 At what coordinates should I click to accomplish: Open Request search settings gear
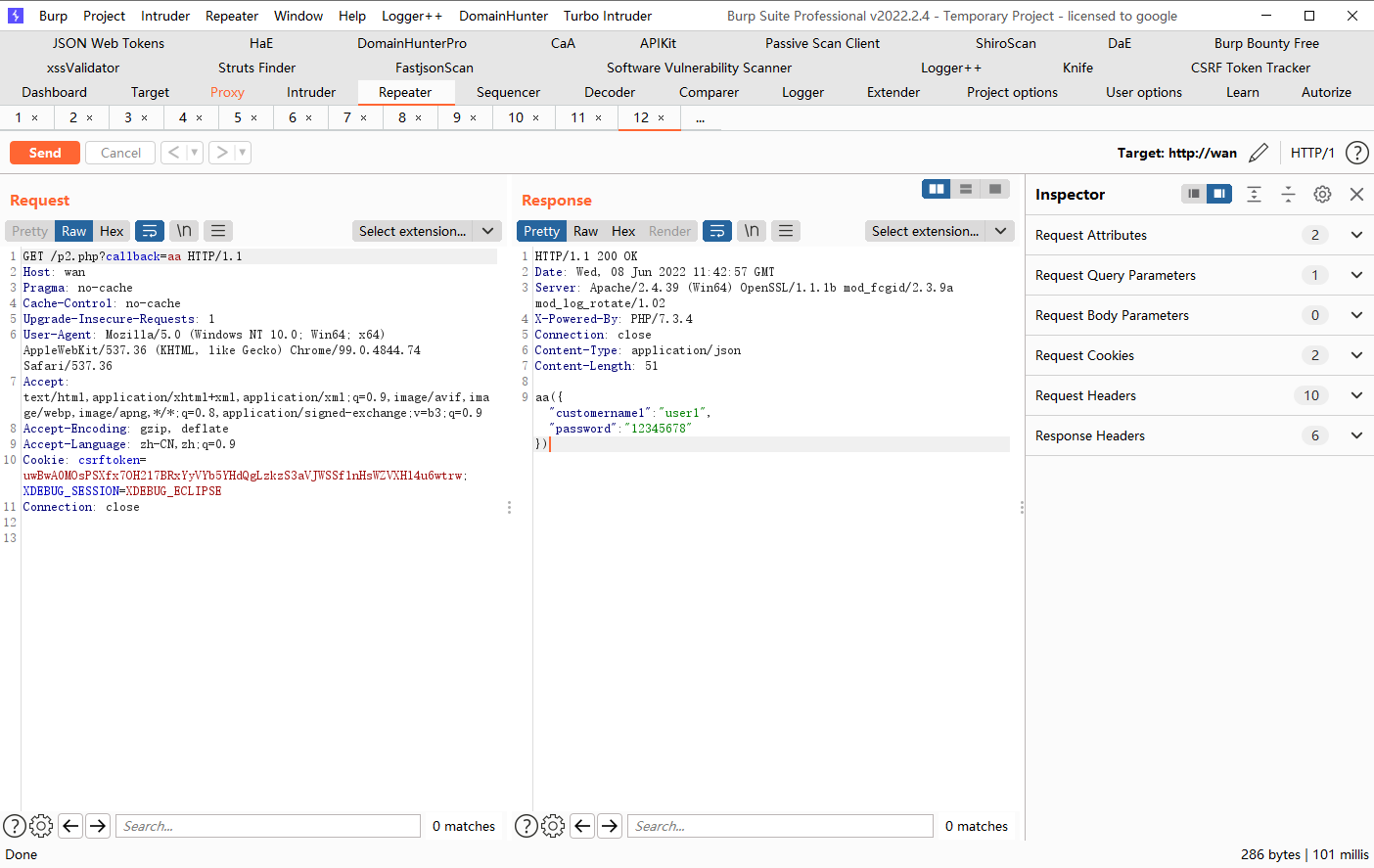pyautogui.click(x=41, y=826)
